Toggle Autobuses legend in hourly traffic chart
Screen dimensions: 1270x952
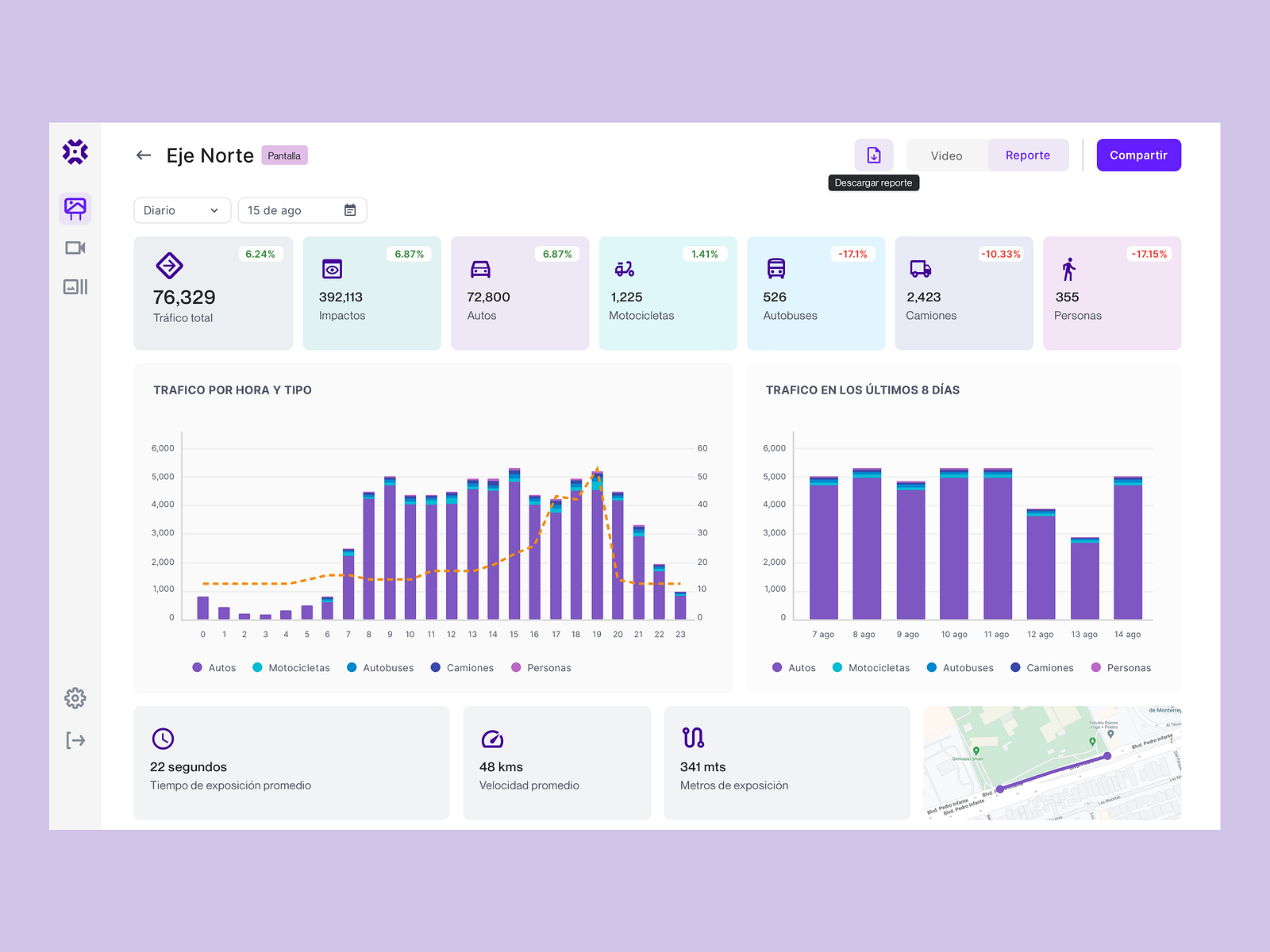[380, 668]
